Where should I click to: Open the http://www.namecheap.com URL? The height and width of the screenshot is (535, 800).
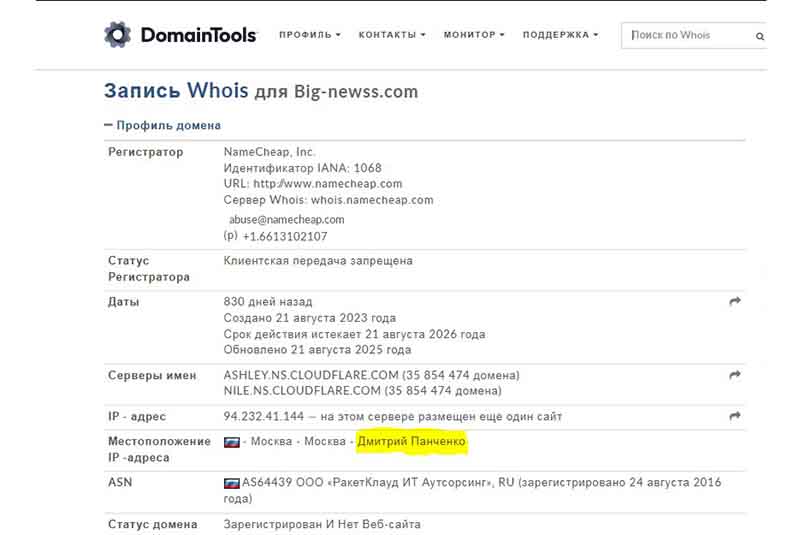coord(328,184)
